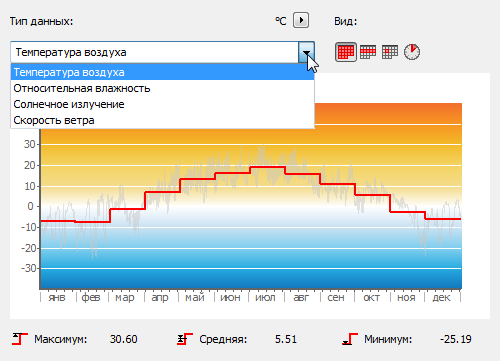Image resolution: width=500 pixels, height=361 pixels.
Task: Pick 'Солнечное излучение' option
Action: pos(162,104)
